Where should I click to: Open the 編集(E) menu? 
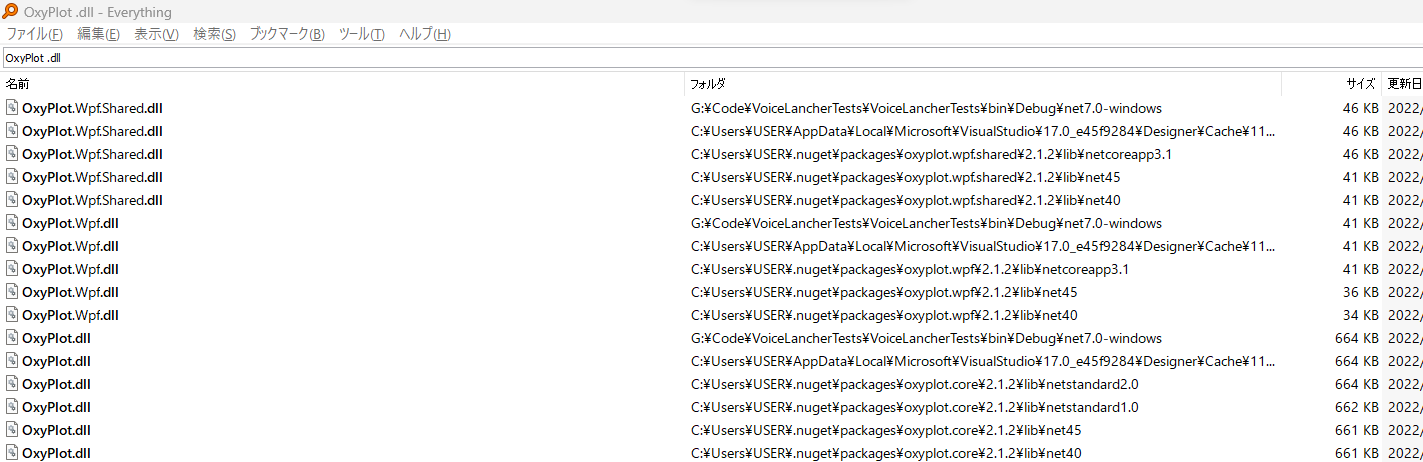point(99,34)
